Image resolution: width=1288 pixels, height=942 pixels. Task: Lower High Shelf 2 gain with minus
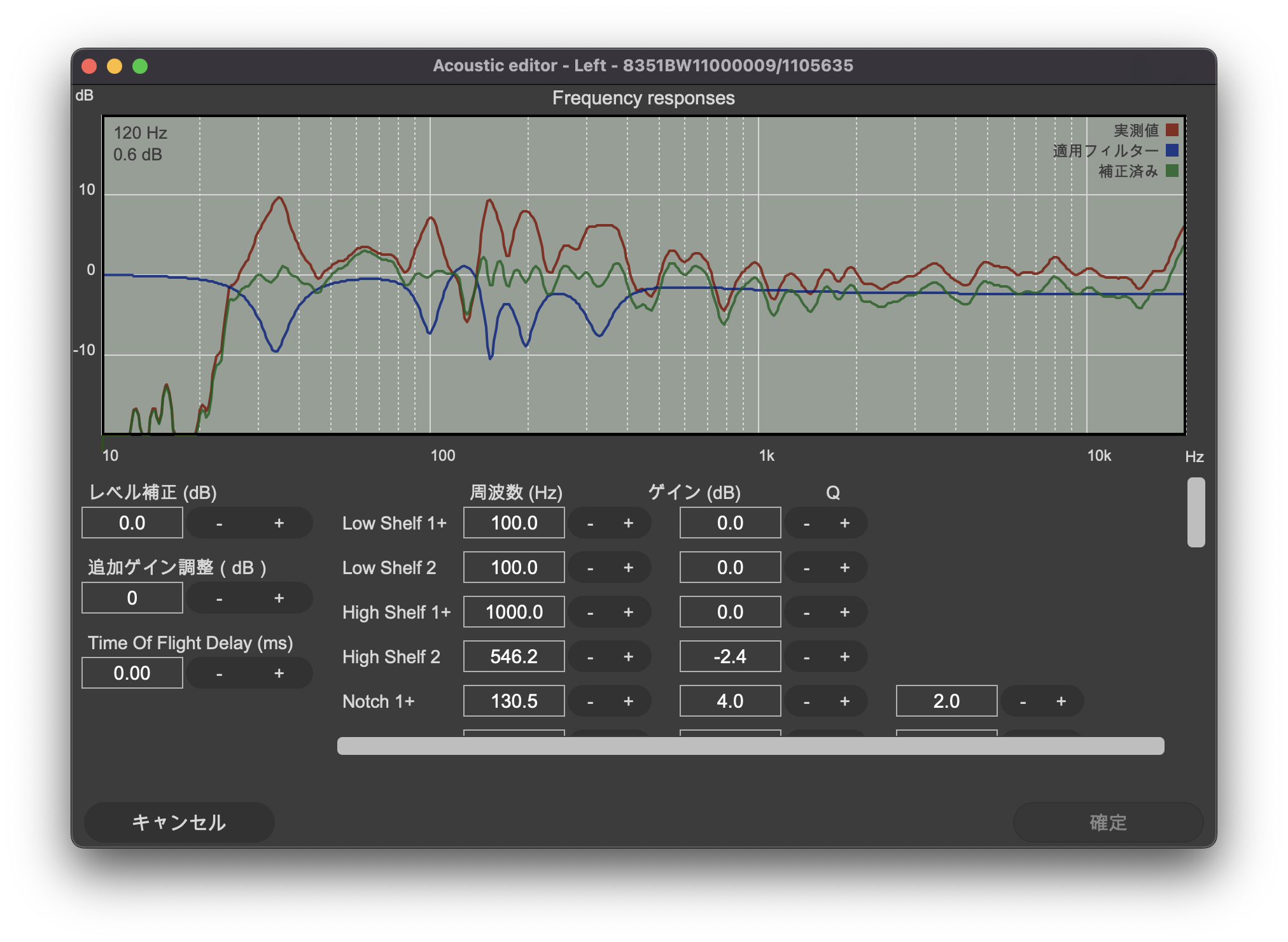(x=806, y=657)
